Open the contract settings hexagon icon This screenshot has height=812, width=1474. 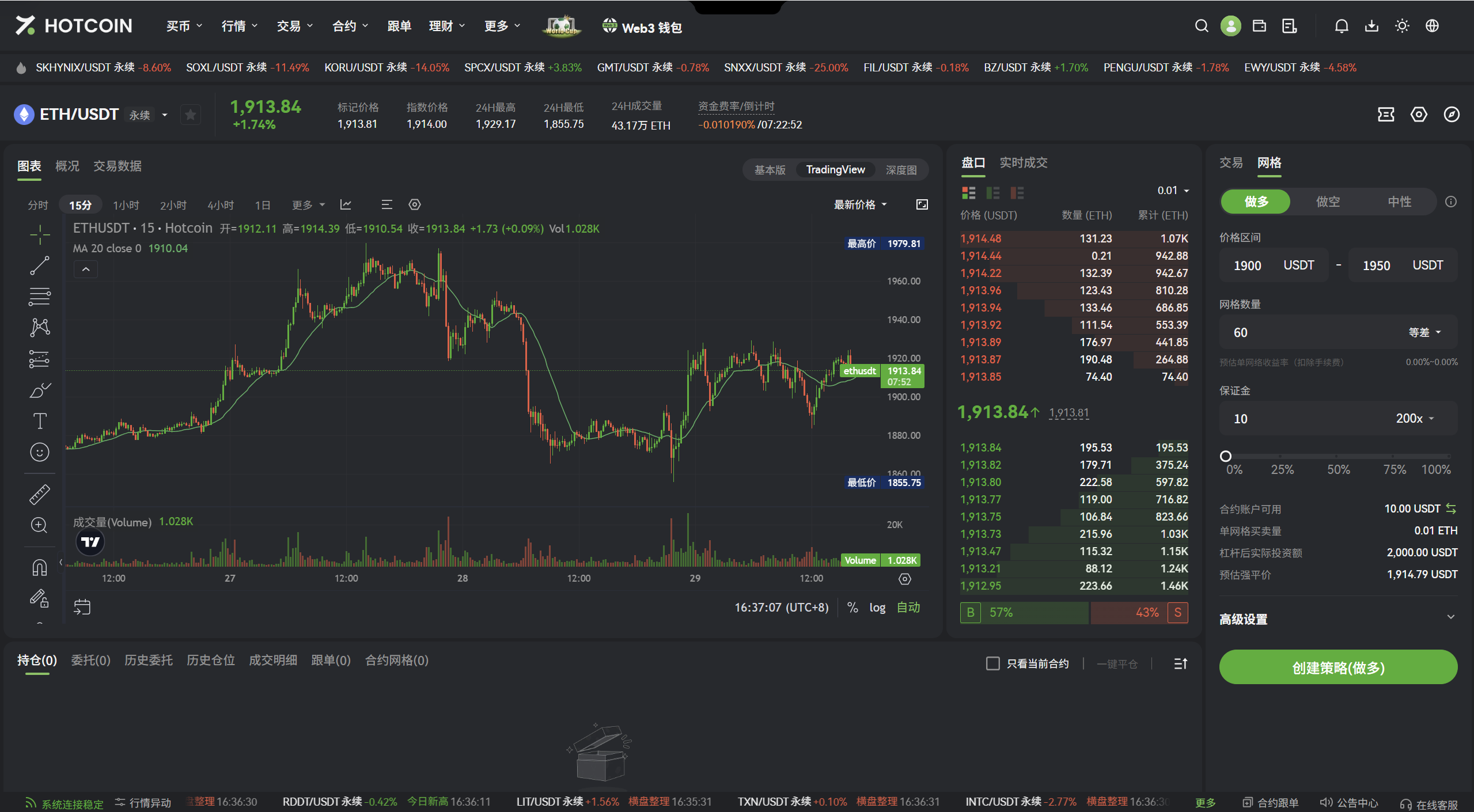point(1419,115)
